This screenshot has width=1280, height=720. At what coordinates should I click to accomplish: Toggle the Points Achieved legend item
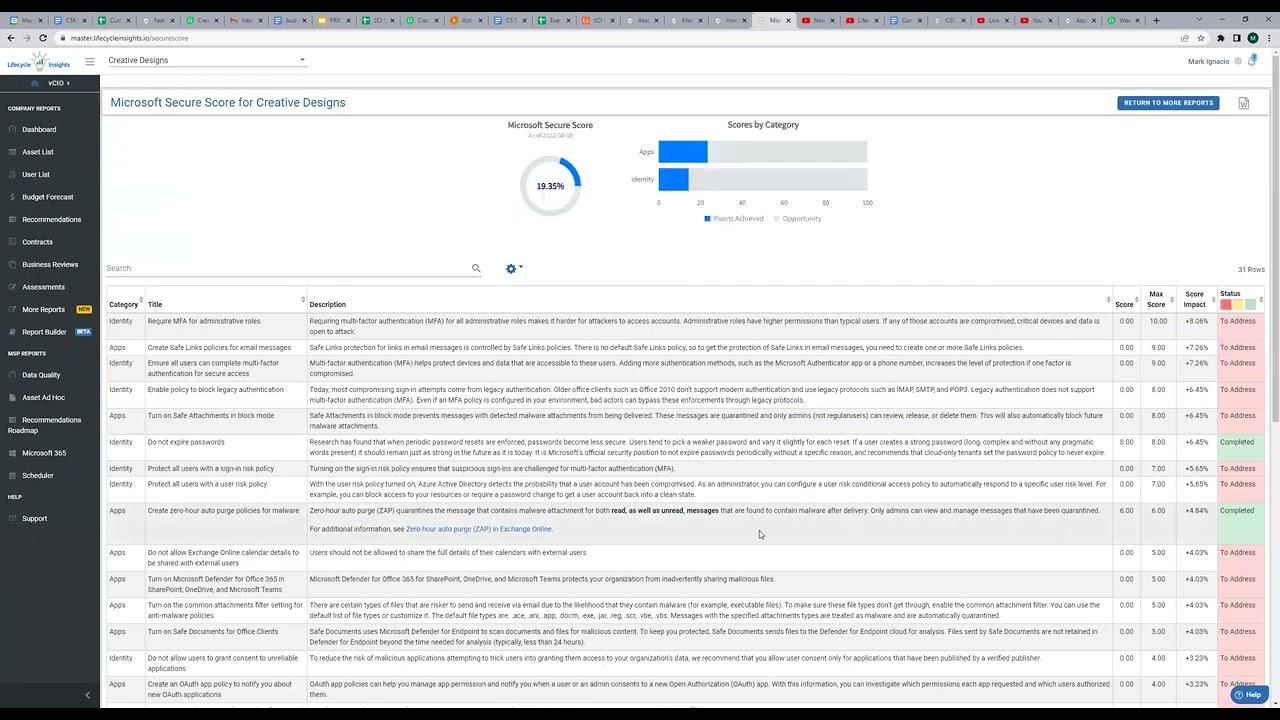pyautogui.click(x=734, y=218)
